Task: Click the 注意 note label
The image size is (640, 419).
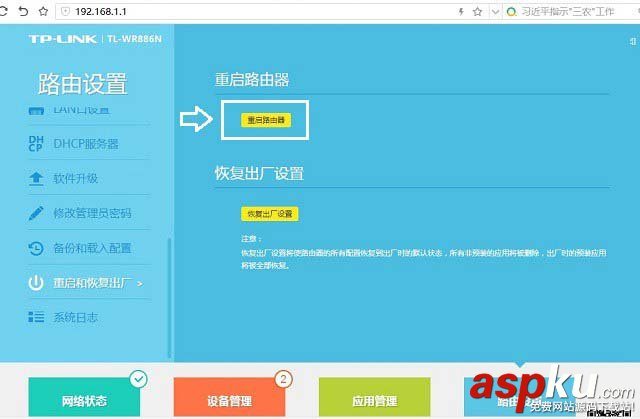Action: pyautogui.click(x=251, y=239)
